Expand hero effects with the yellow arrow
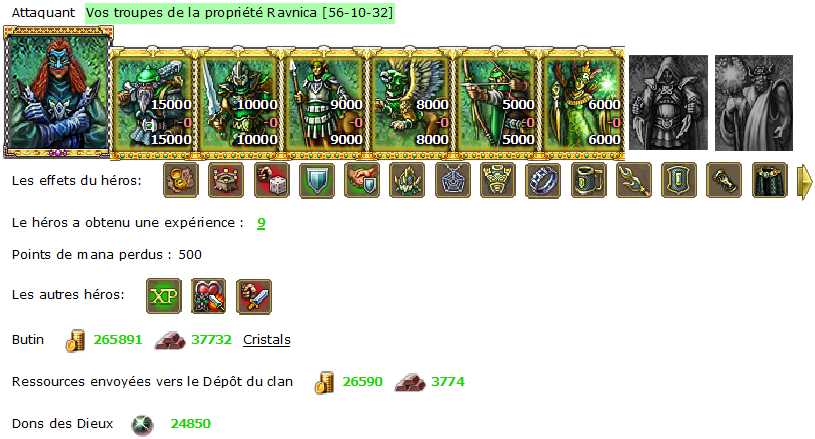 805,182
